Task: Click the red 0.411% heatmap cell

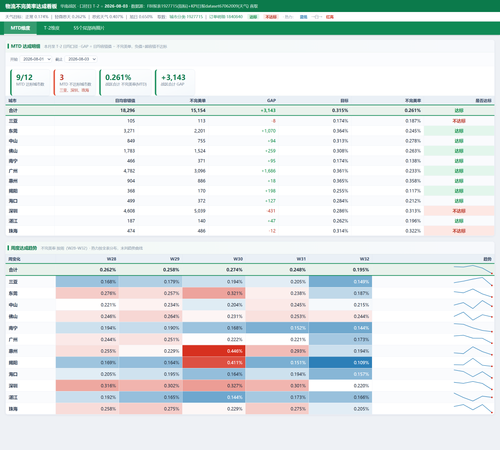Action: [214, 363]
